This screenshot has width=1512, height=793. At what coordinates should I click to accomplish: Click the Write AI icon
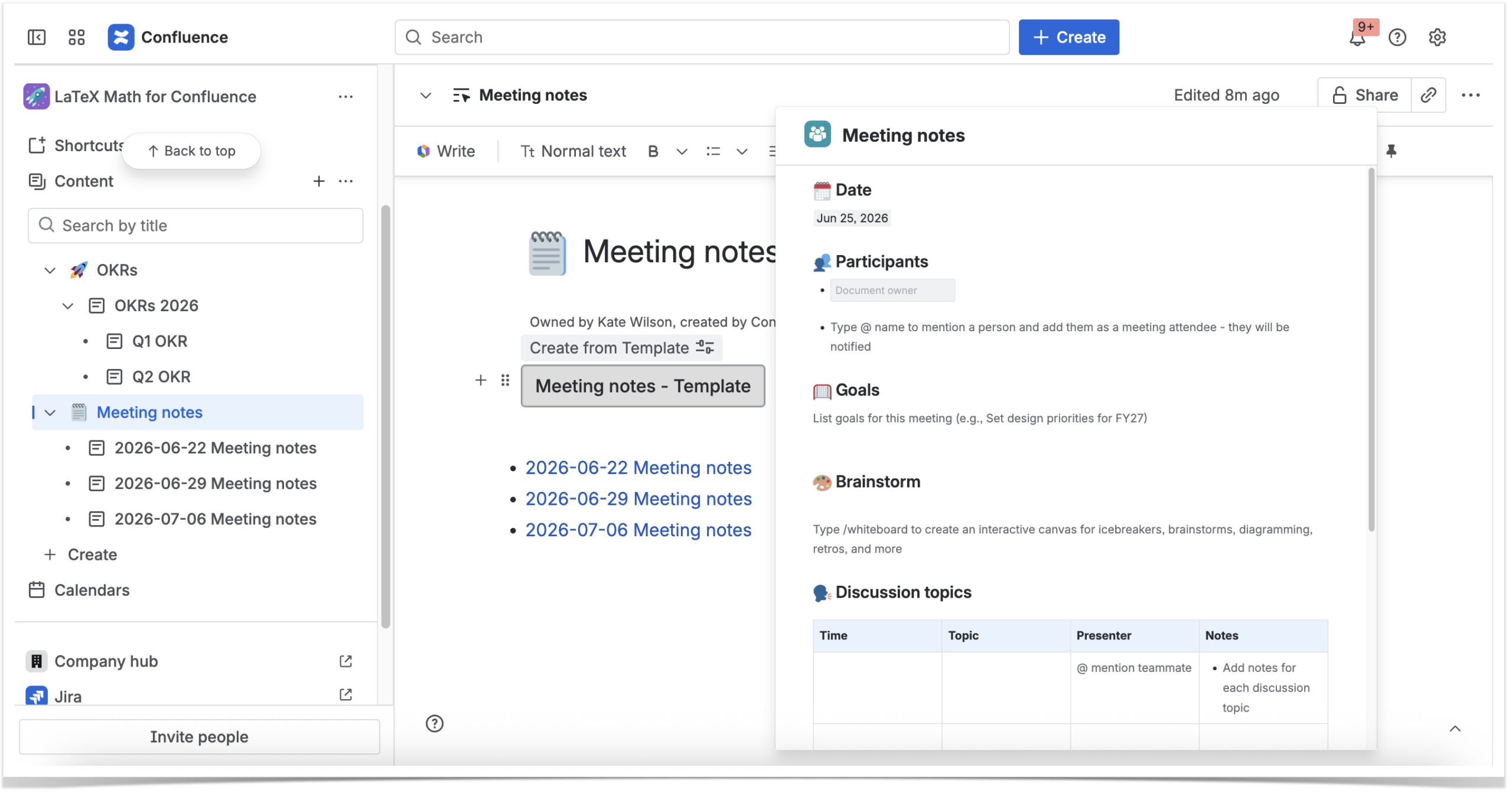[423, 152]
